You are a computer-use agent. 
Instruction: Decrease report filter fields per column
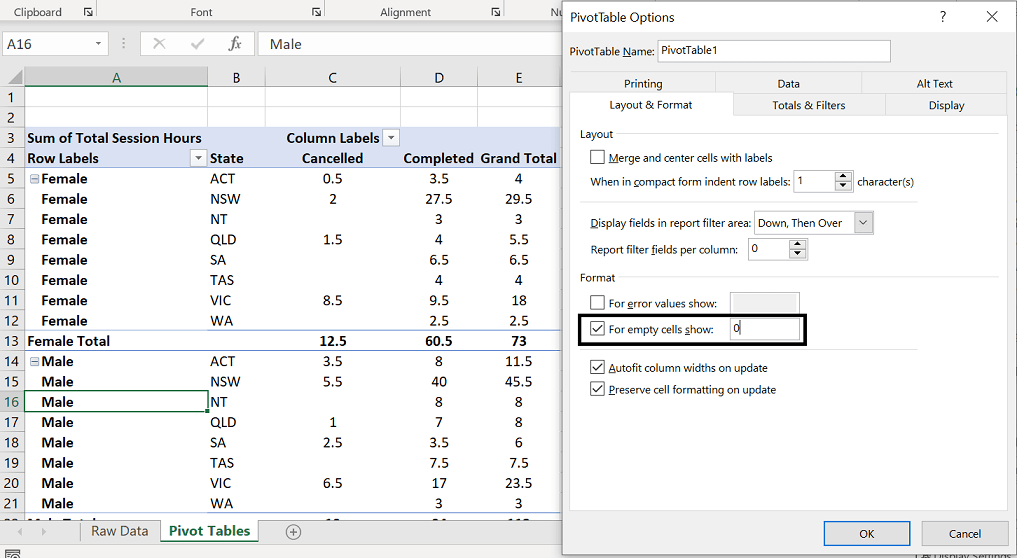[798, 254]
